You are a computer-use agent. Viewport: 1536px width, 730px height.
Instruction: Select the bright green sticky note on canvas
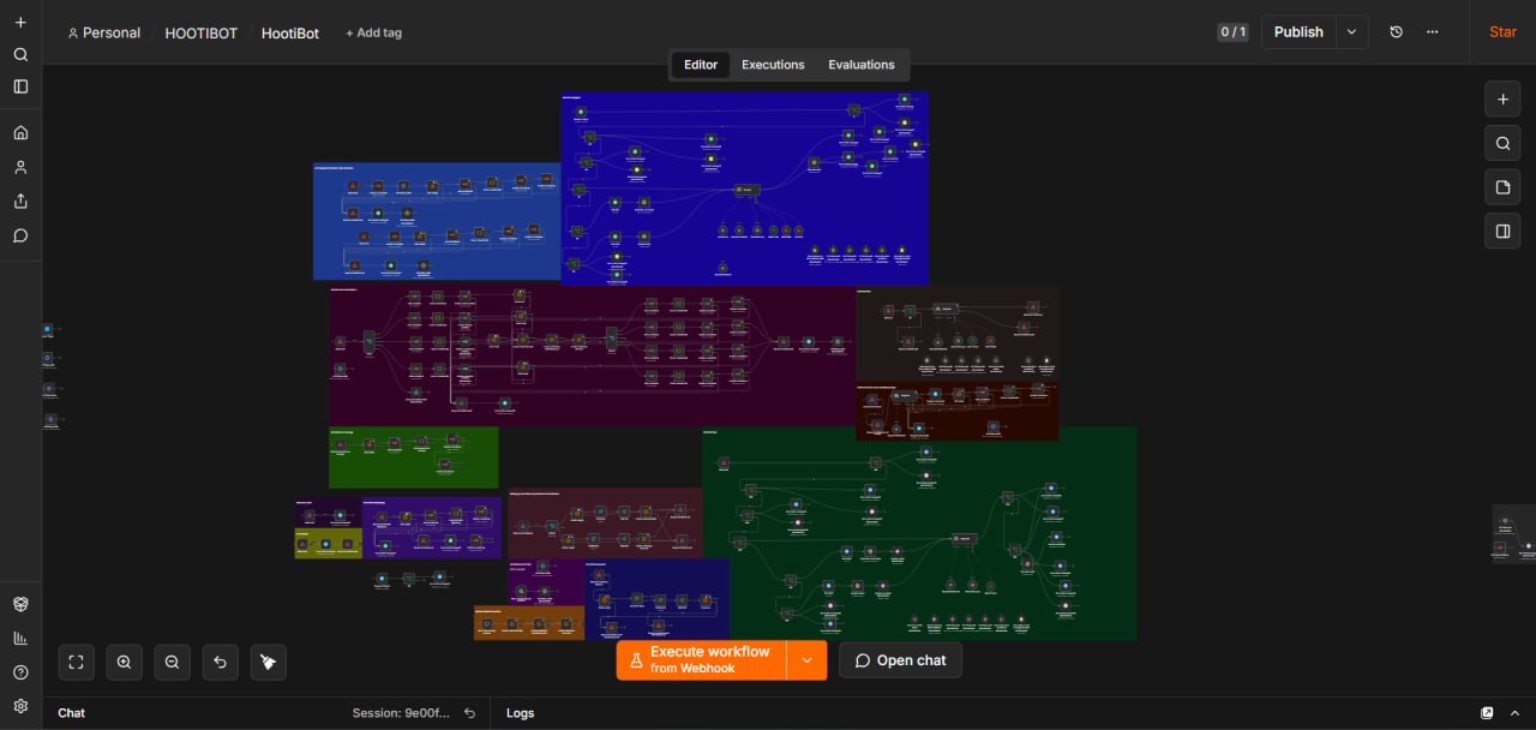click(413, 457)
